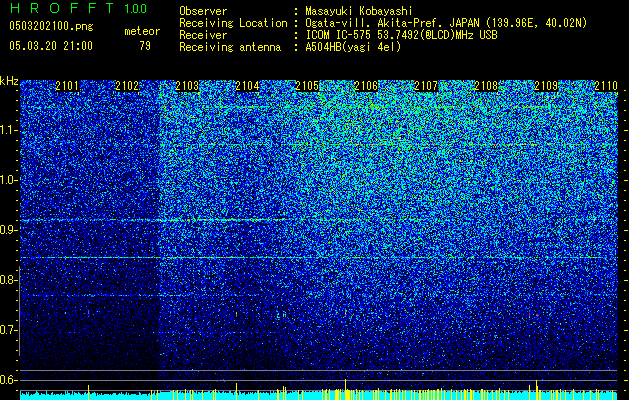Click time marker 2103
629x400 pixels.
(x=187, y=85)
